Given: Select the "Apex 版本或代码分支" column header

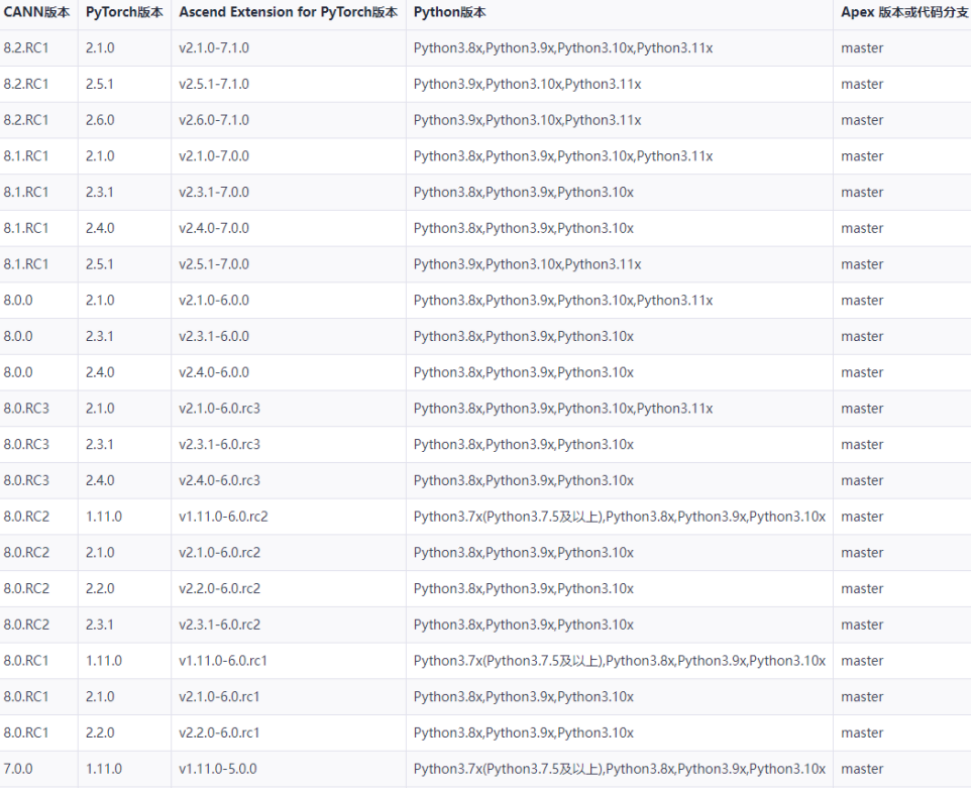Looking at the screenshot, I should click(x=904, y=12).
